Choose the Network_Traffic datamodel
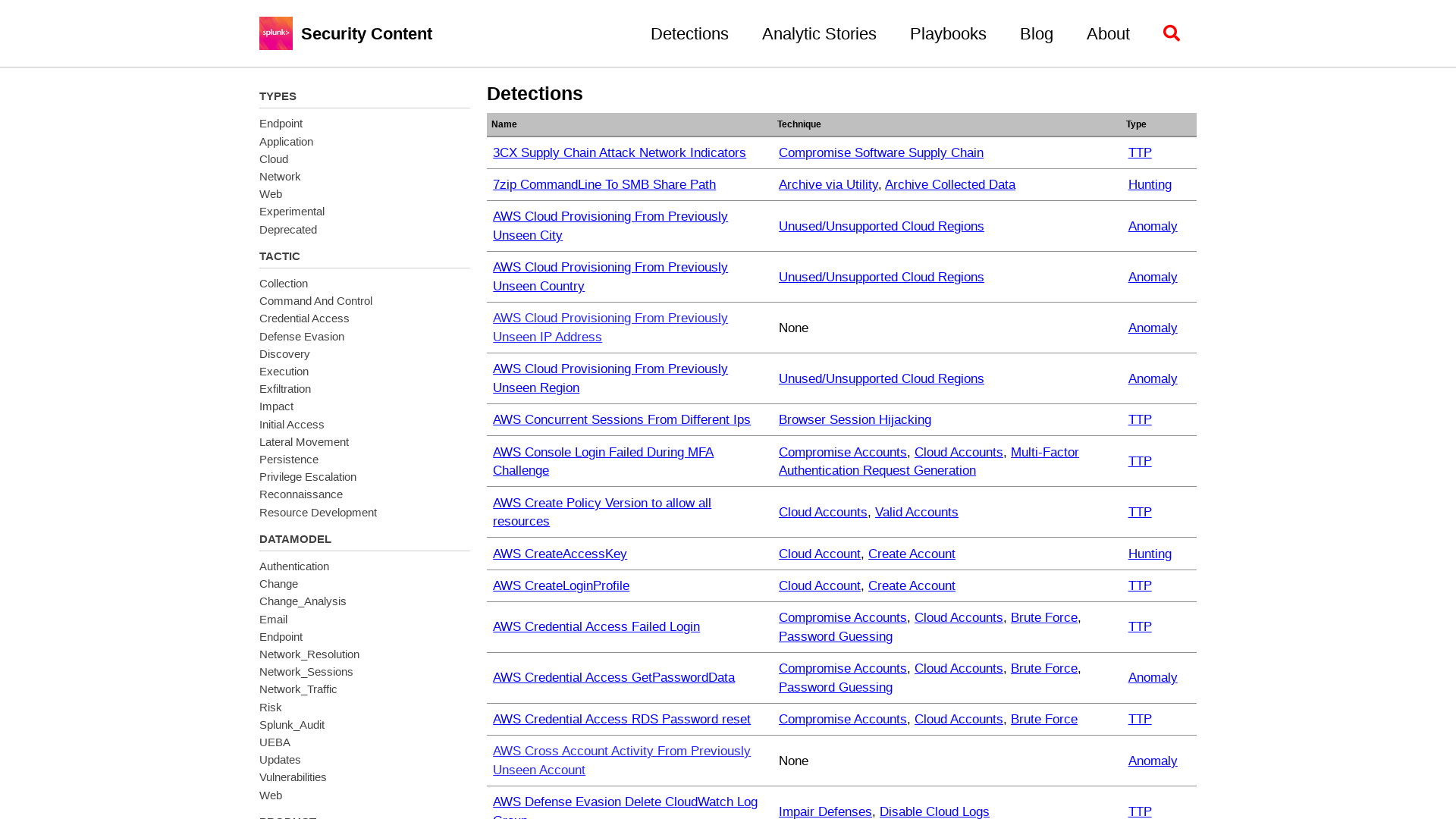The image size is (1456, 819). pos(298,689)
